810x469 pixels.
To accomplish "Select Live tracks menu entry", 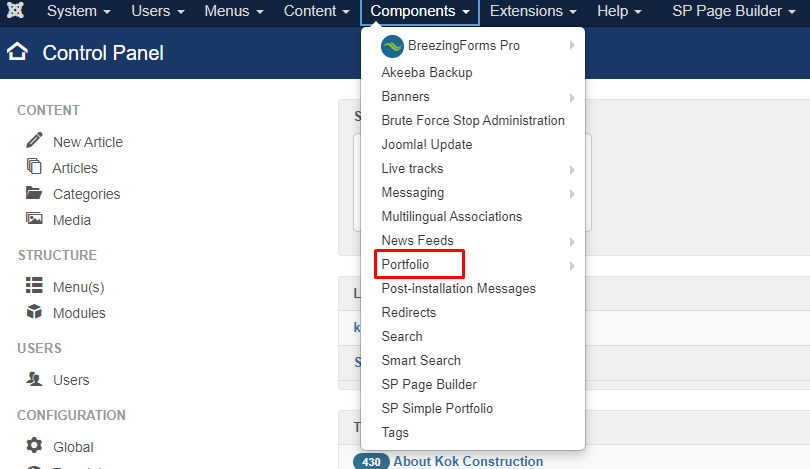I will click(x=412, y=168).
